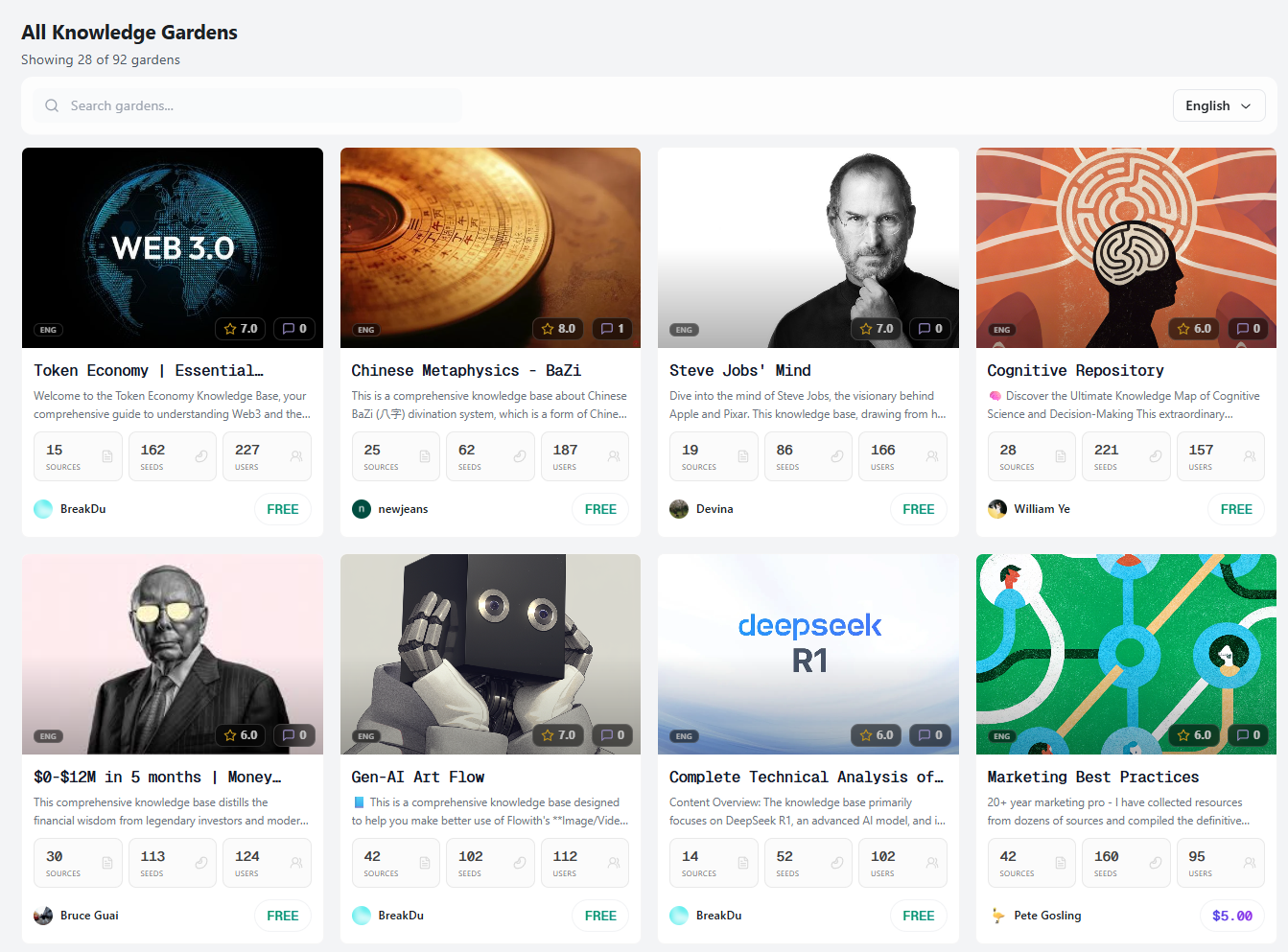Open the Chinese Metaphysics - BaZi title
This screenshot has width=1288, height=952.
pyautogui.click(x=466, y=370)
